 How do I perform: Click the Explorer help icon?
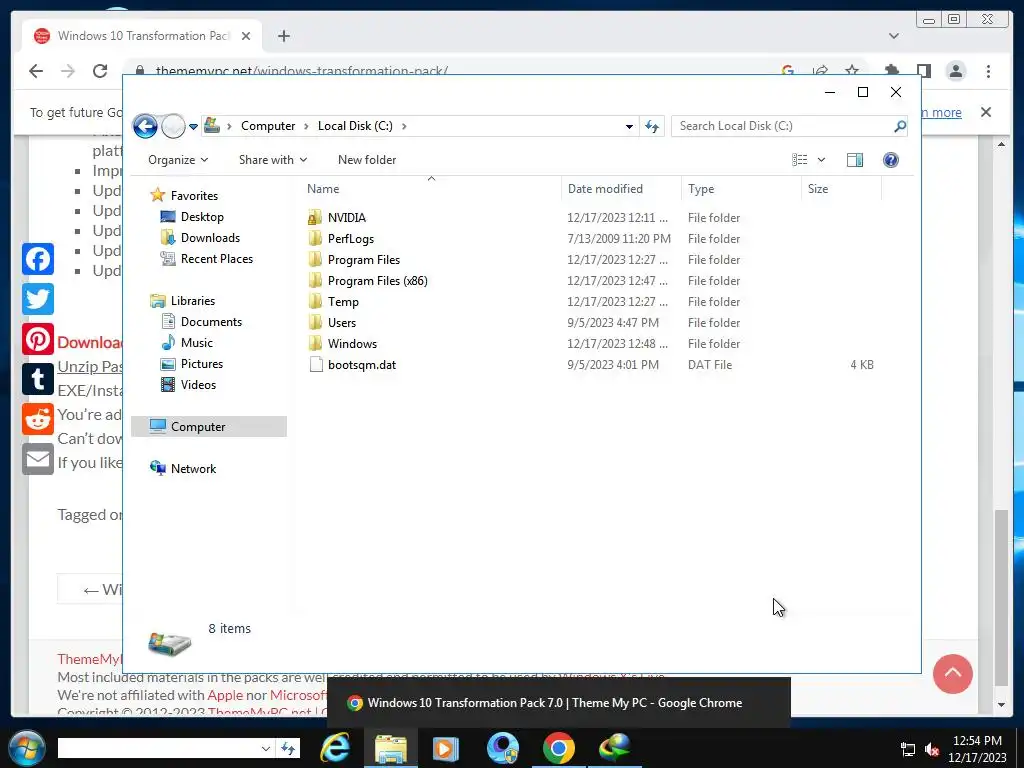pos(891,160)
